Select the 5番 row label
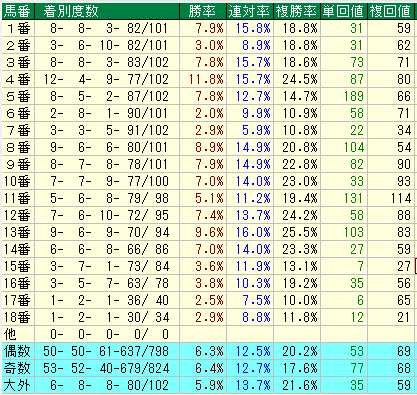This screenshot has width=417, height=395. [x=18, y=96]
